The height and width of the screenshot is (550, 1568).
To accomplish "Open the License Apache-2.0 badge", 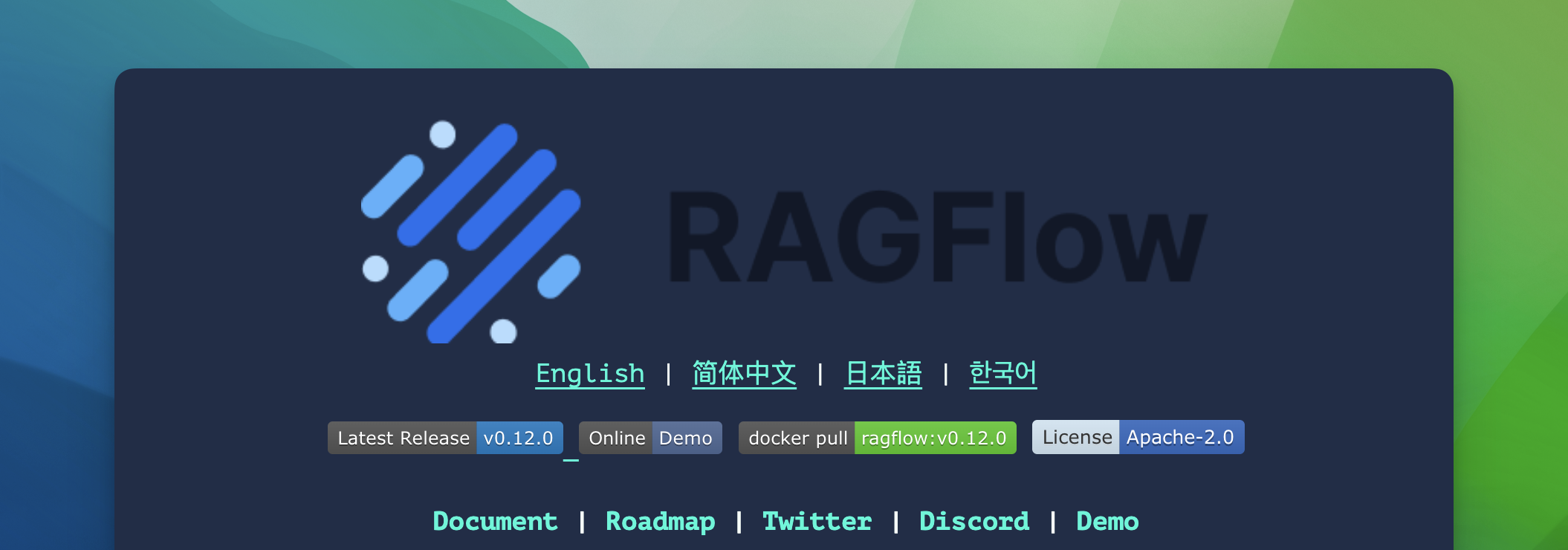I will pos(1138,437).
